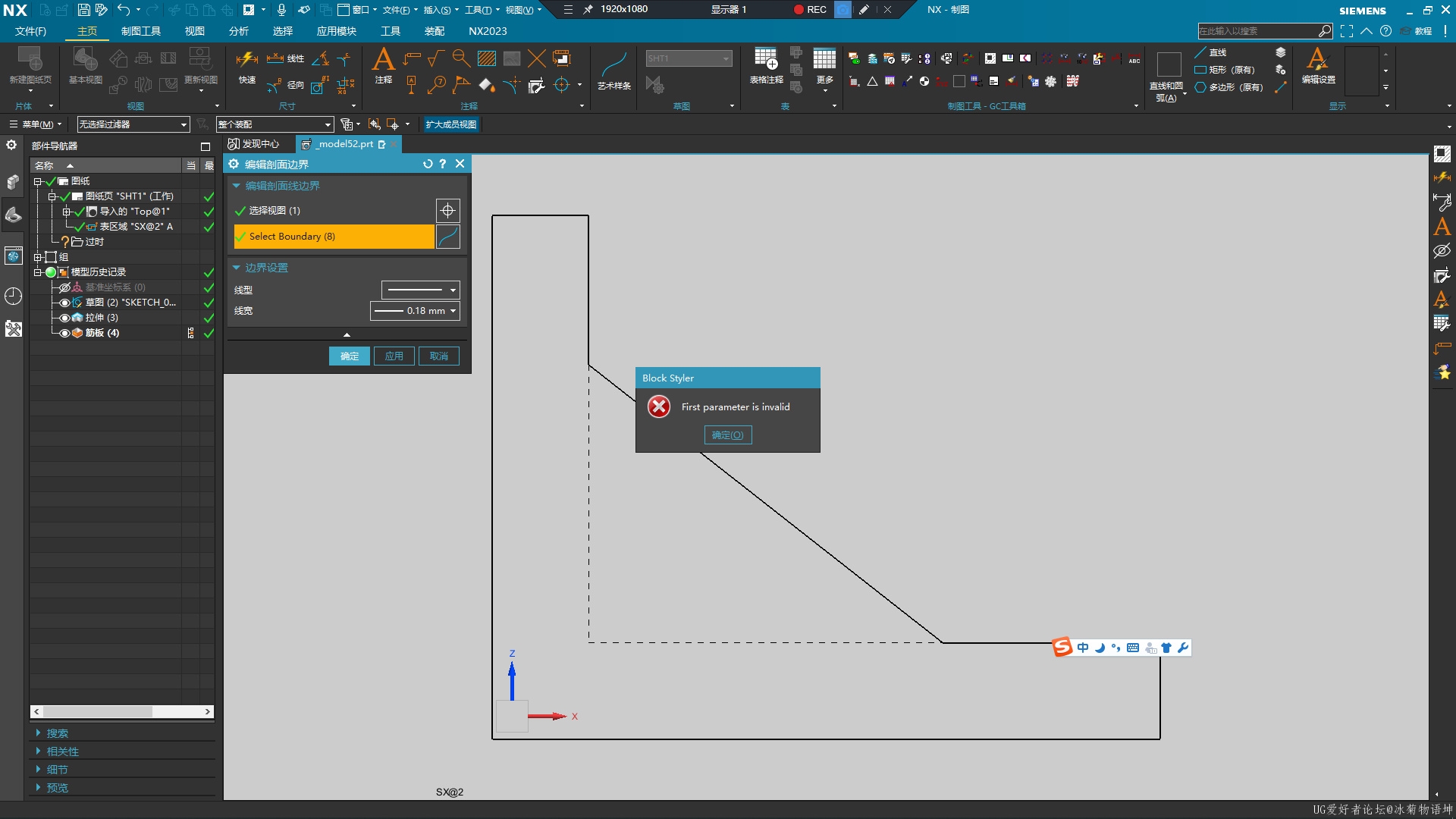The image size is (1456, 819).
Task: Click the 应用 apply button
Action: coord(394,356)
